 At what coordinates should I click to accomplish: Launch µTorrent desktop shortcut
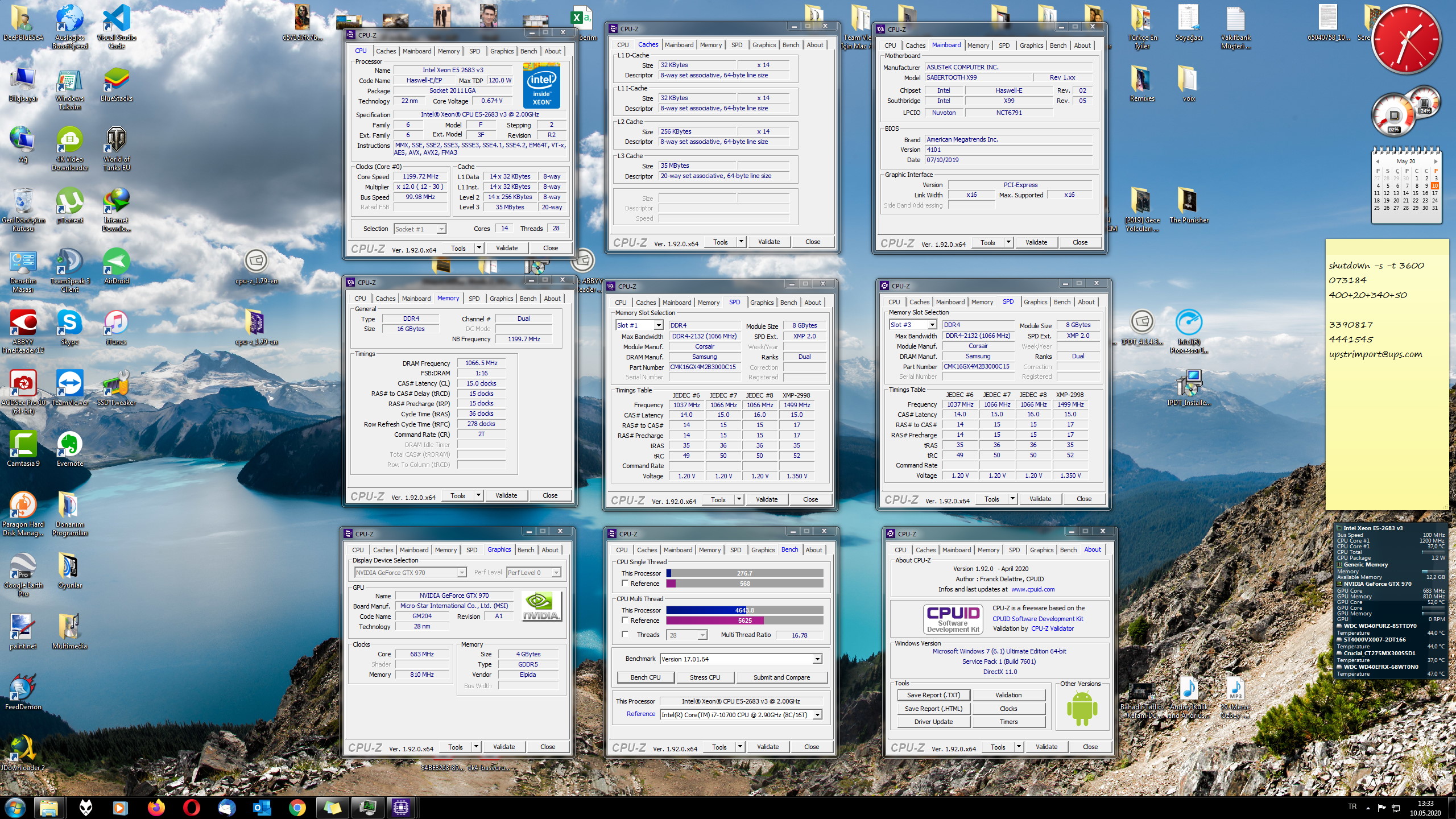(69, 206)
